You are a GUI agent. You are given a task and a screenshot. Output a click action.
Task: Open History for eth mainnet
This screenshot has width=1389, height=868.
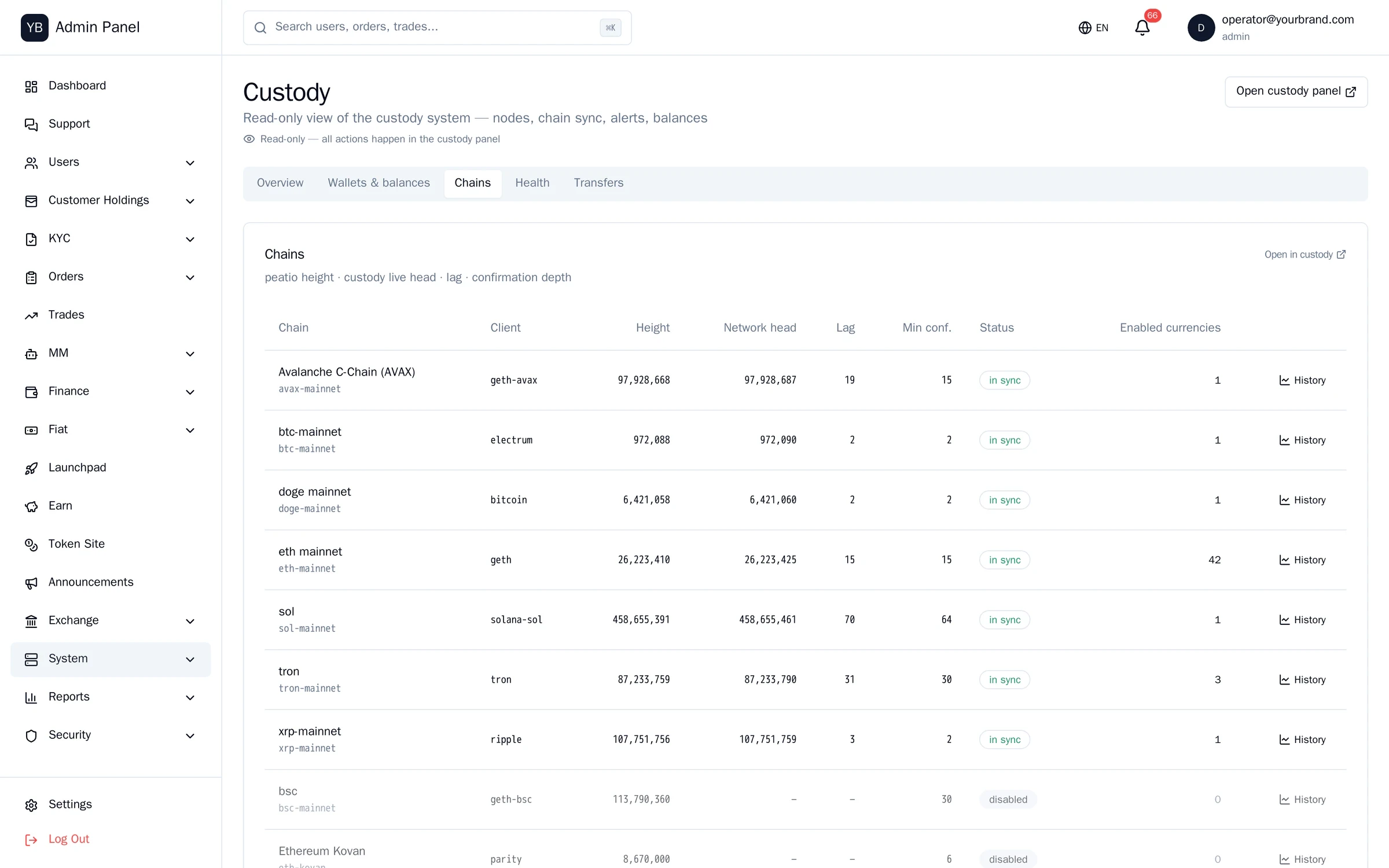tap(1302, 560)
